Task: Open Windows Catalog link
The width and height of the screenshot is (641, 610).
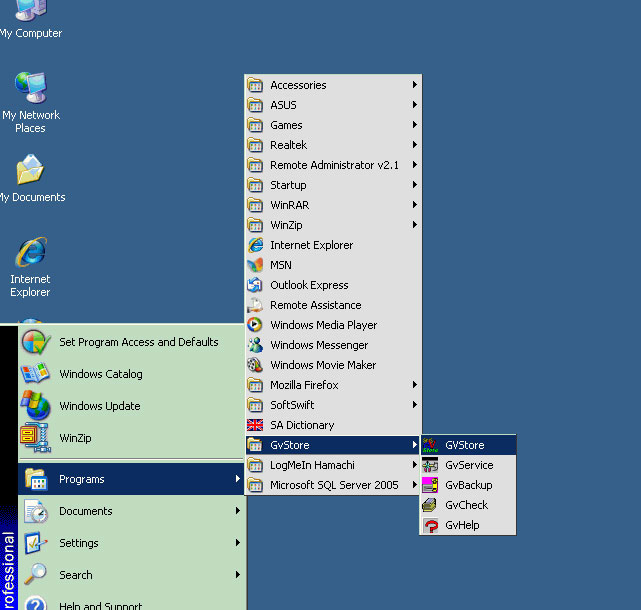Action: tap(131, 374)
